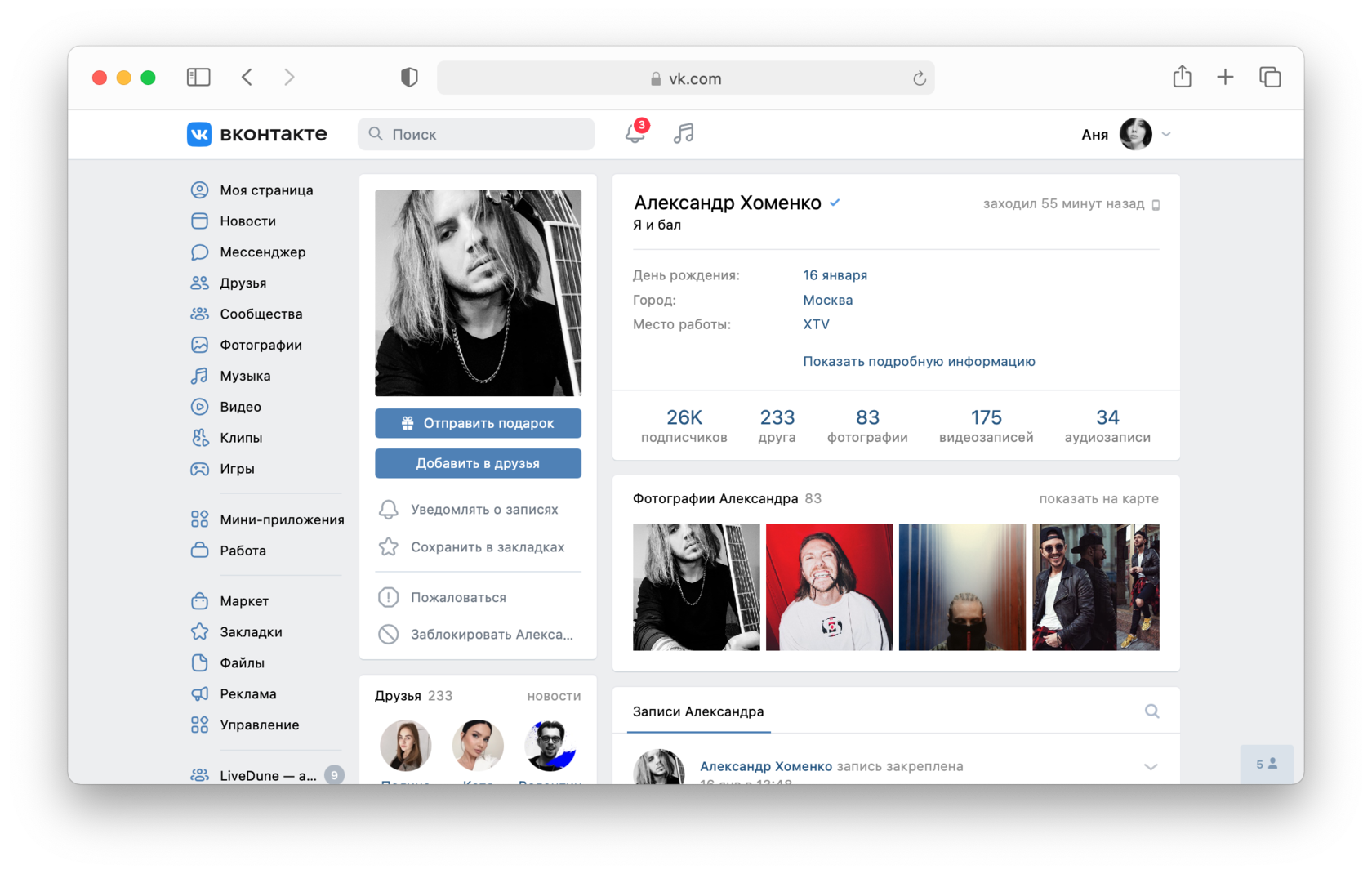
Task: Open the notifications bell icon
Action: point(635,134)
